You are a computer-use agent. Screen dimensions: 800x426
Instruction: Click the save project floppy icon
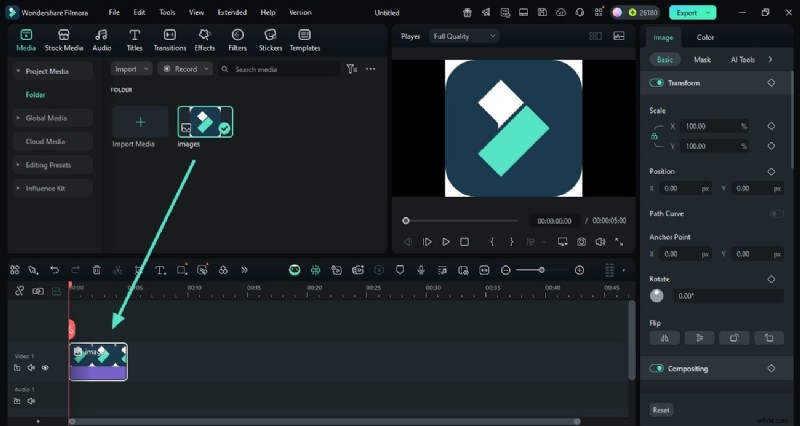coord(542,13)
